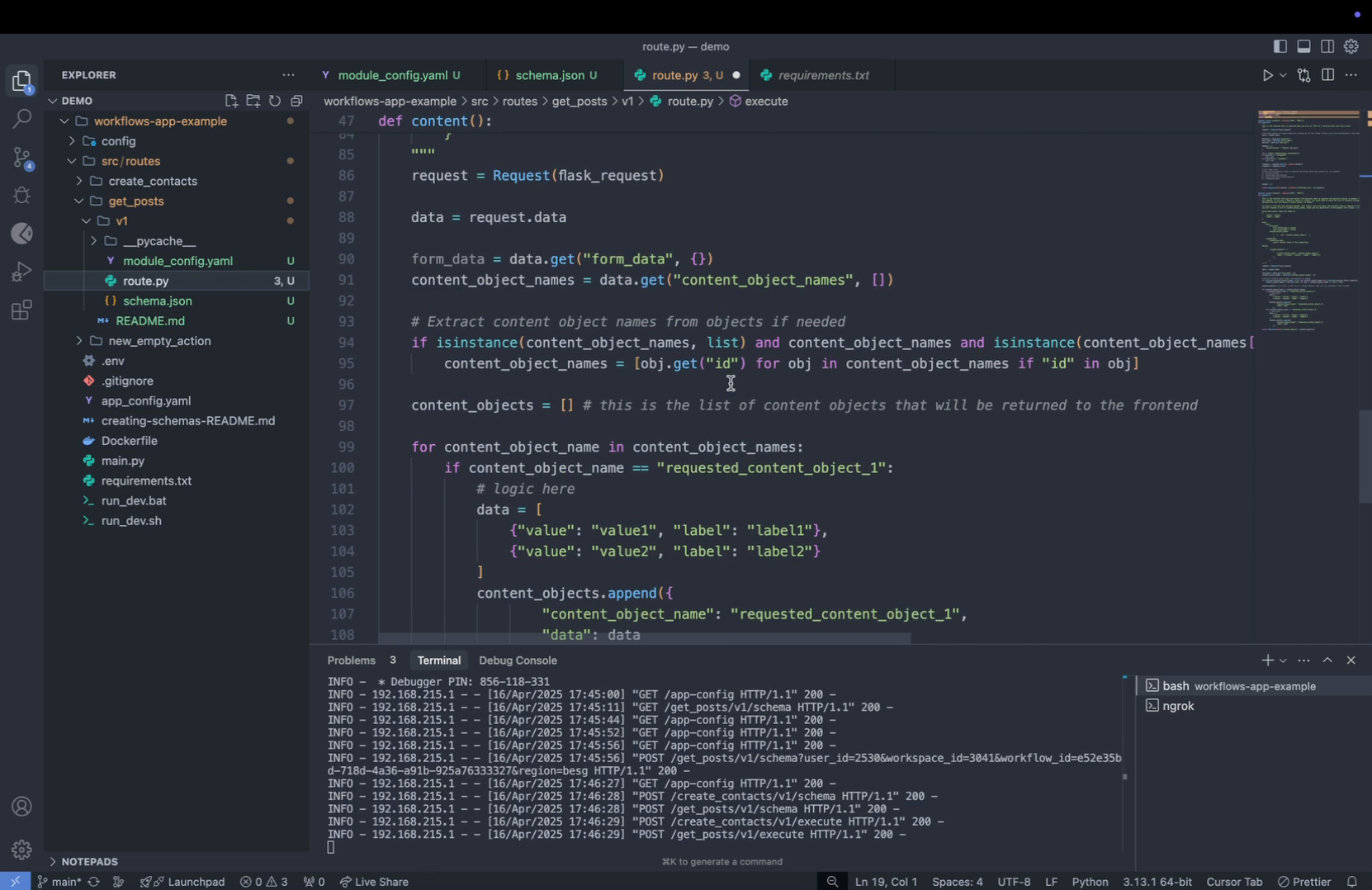Run the Python file with play button
Screen dimensions: 1372x890
point(1267,75)
